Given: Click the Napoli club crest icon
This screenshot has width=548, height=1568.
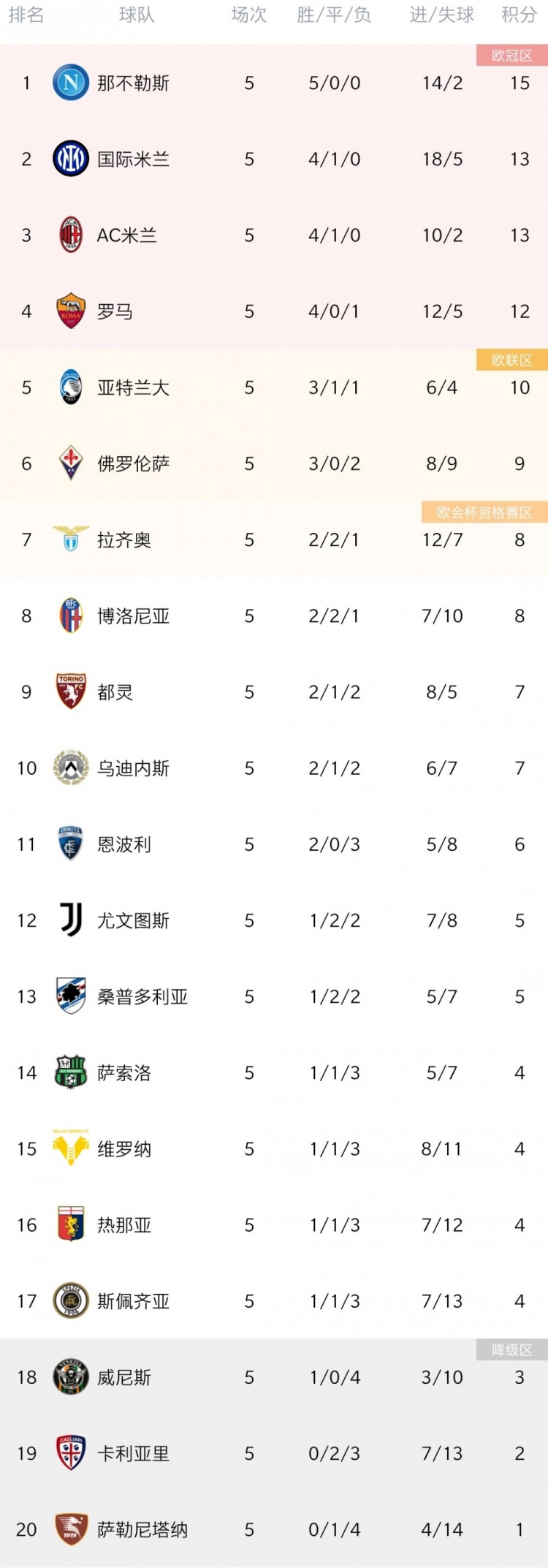Looking at the screenshot, I should coord(71,83).
